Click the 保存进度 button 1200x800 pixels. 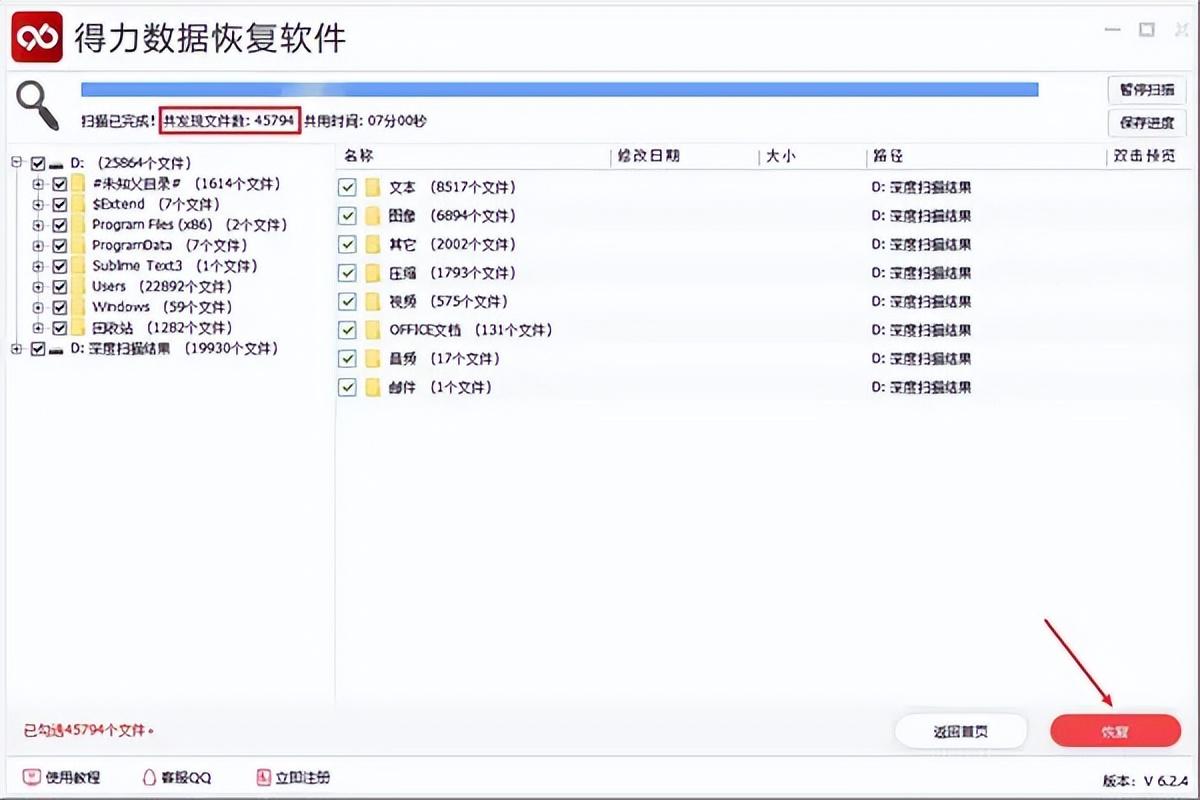1147,123
